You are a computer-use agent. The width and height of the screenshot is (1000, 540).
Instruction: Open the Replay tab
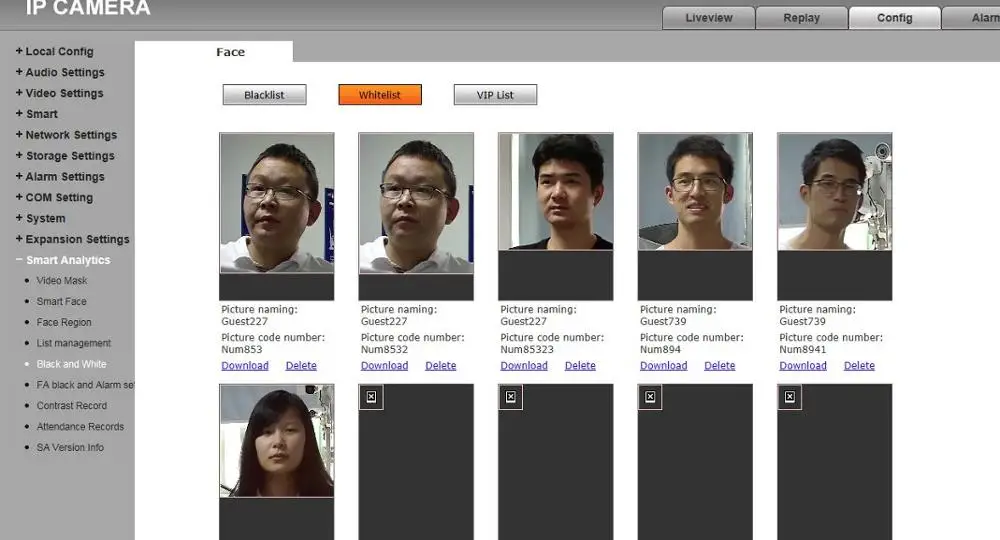coord(802,18)
